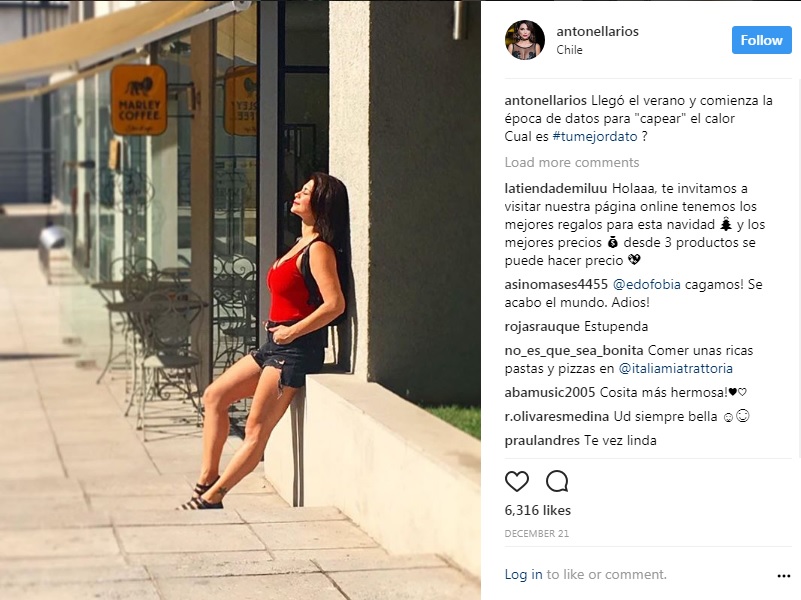Follow antonellarios with the blue button

click(x=761, y=40)
